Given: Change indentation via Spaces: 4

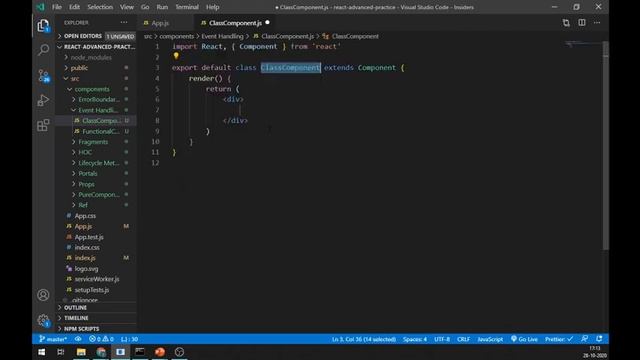Looking at the screenshot, I should pyautogui.click(x=415, y=339).
